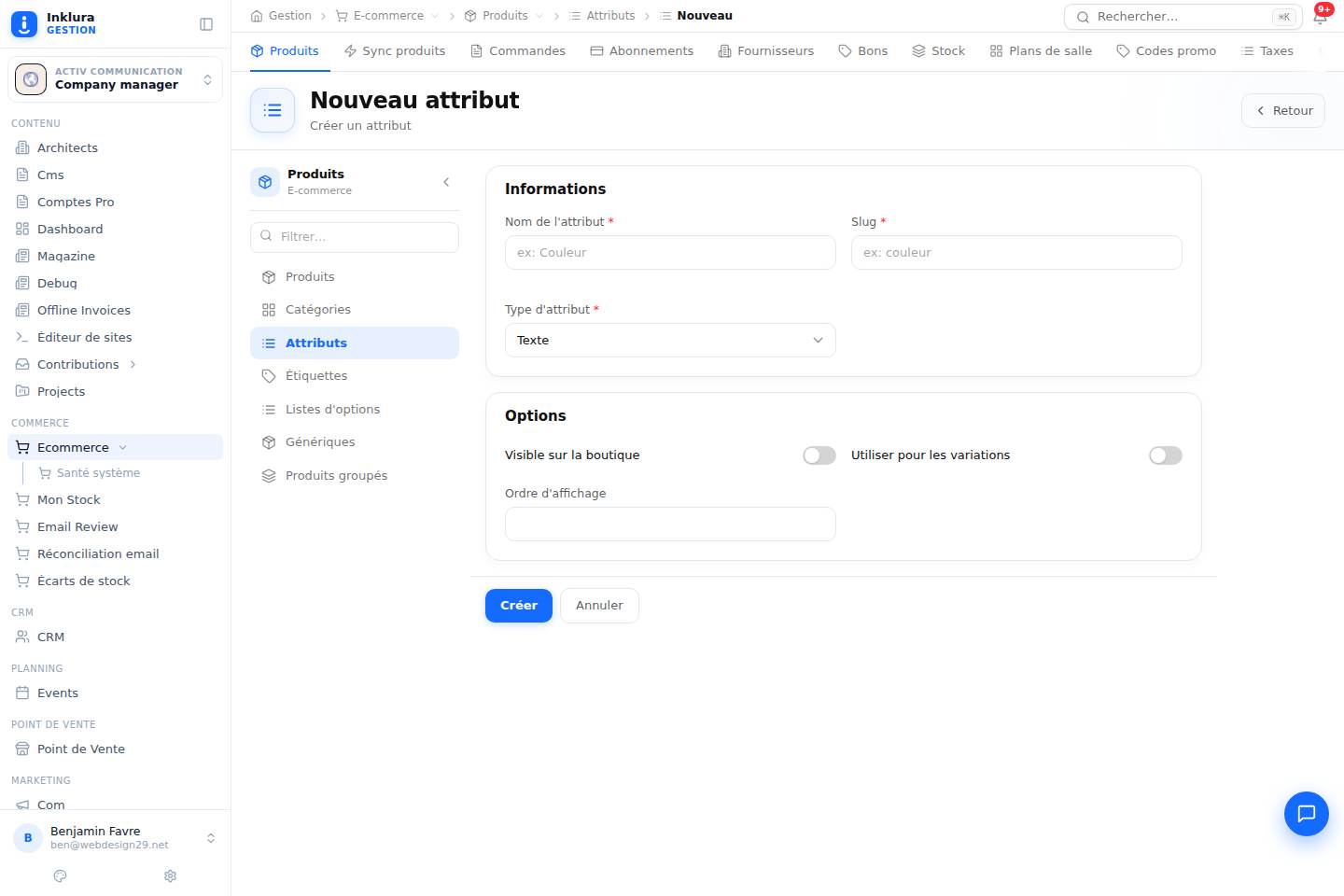This screenshot has height=896, width=1344.
Task: Open the notifications bell
Action: tap(1320, 17)
